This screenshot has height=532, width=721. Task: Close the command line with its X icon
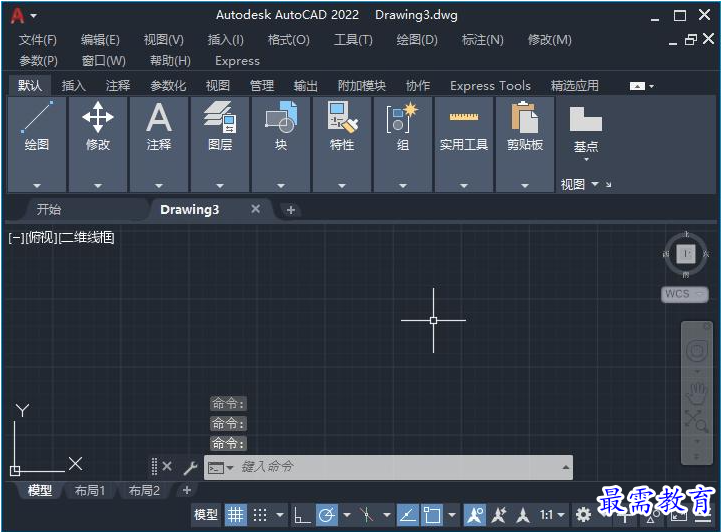(167, 467)
